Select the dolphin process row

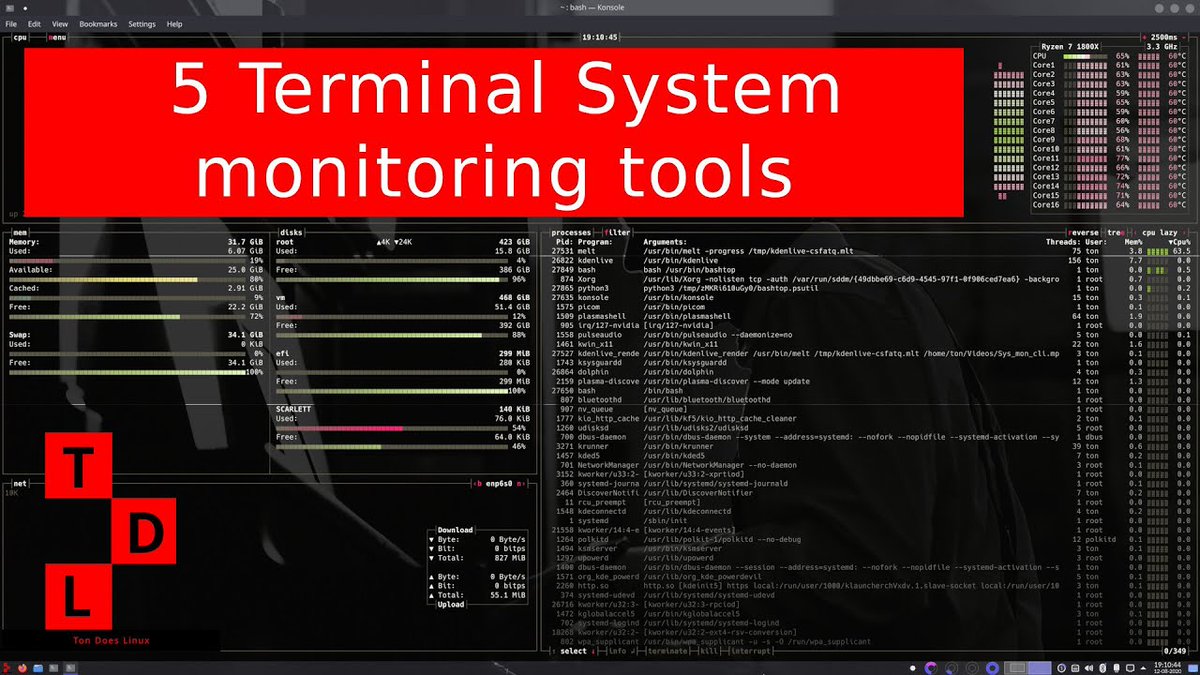click(870, 372)
